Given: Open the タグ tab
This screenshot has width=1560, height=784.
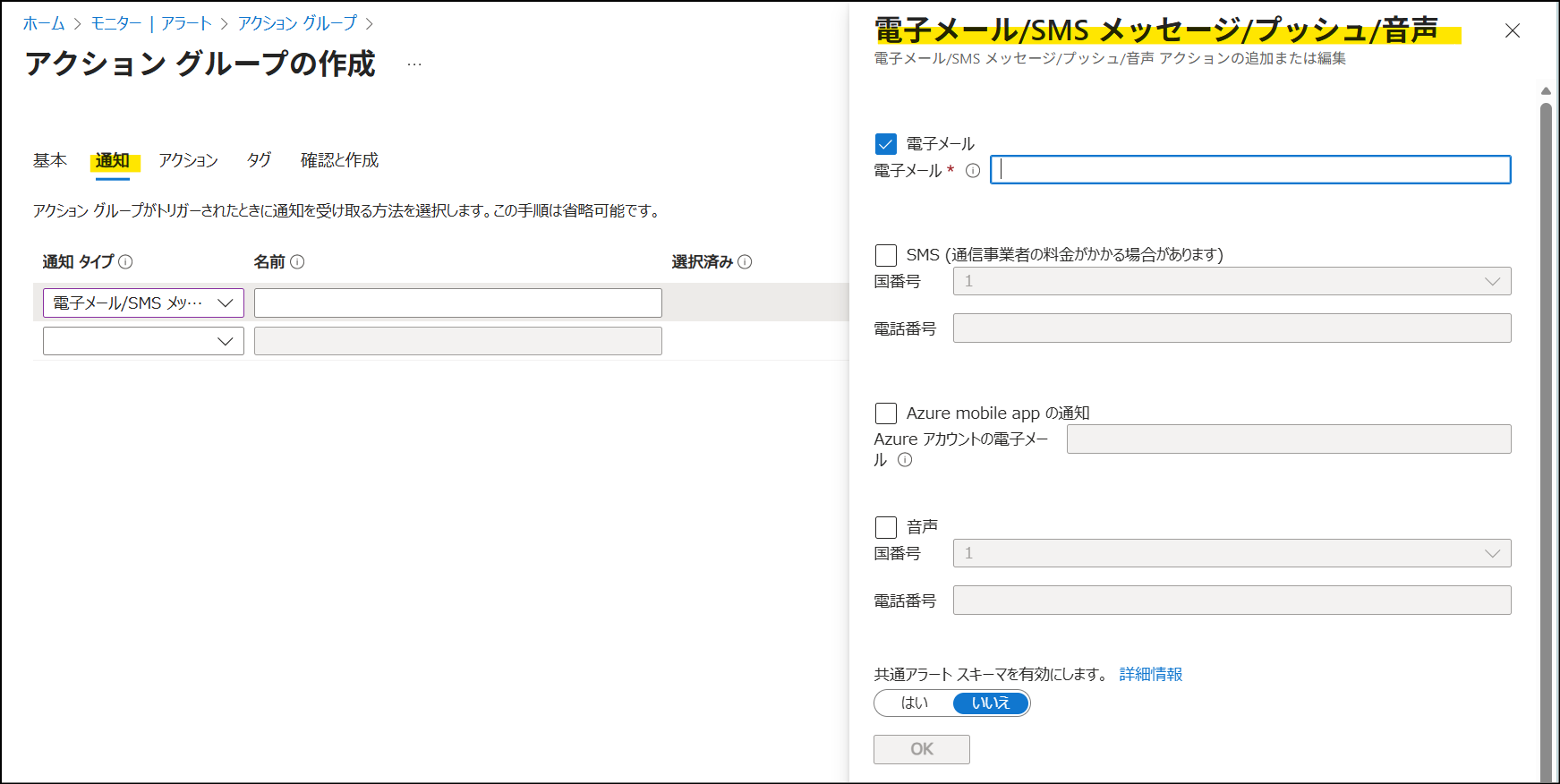Looking at the screenshot, I should tap(259, 160).
